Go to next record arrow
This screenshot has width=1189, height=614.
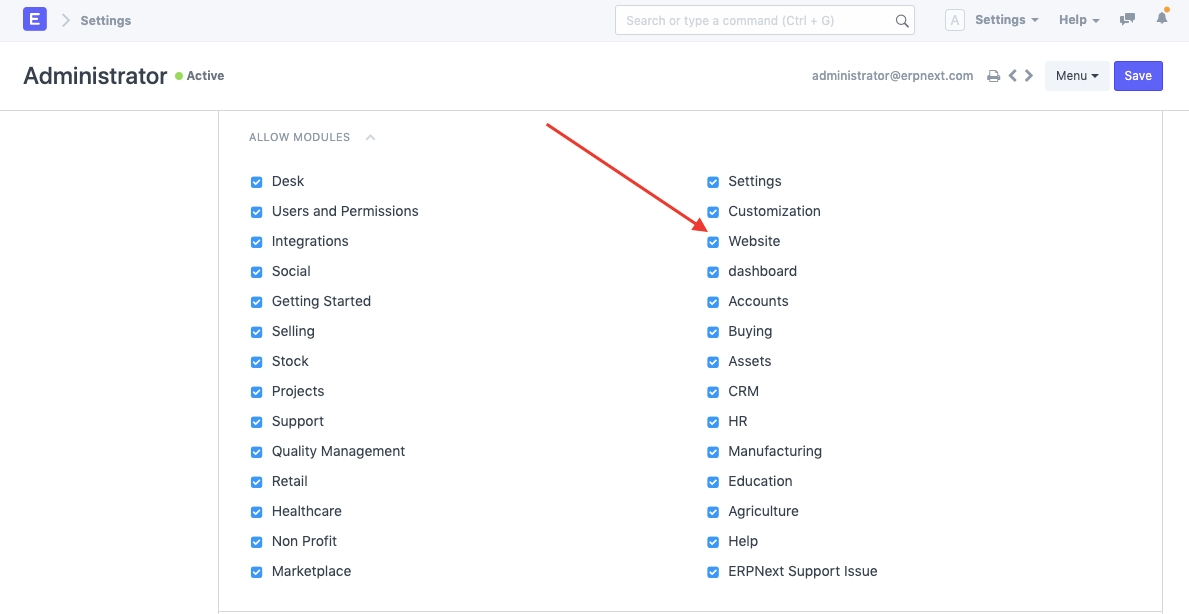point(1029,76)
